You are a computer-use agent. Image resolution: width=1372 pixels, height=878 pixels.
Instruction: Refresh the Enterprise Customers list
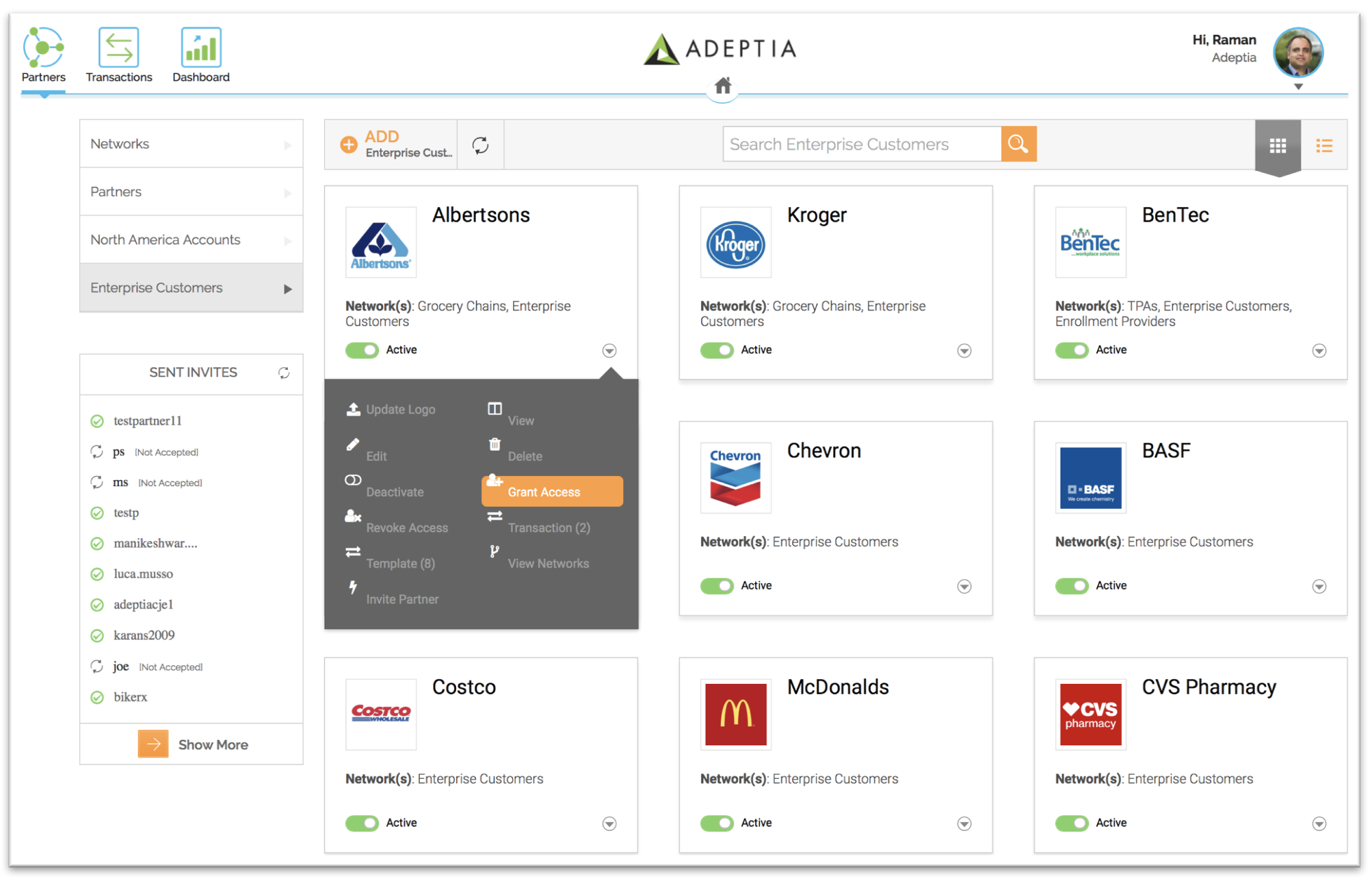point(480,144)
